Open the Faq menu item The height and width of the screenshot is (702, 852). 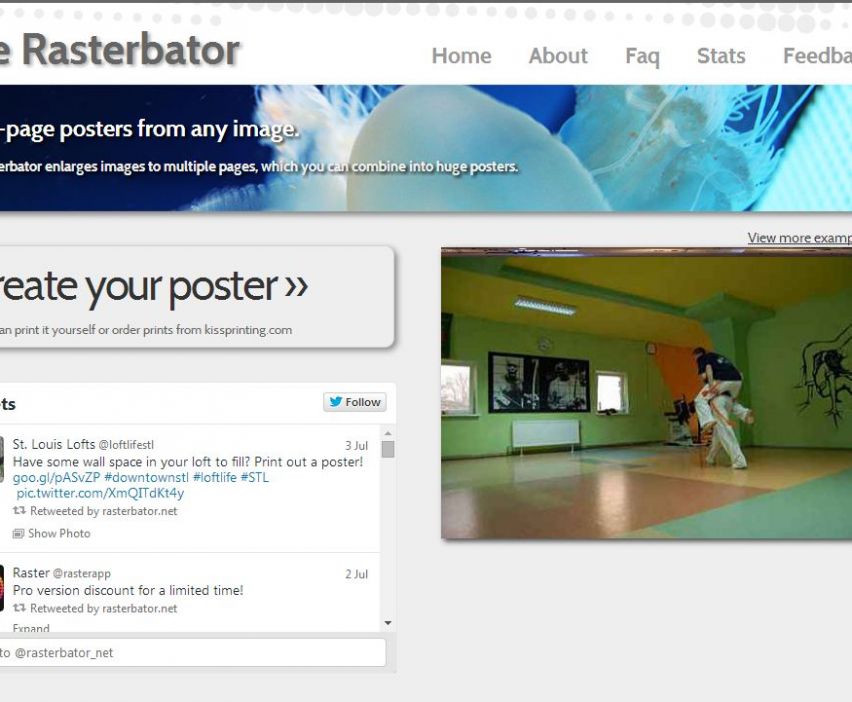[x=642, y=56]
